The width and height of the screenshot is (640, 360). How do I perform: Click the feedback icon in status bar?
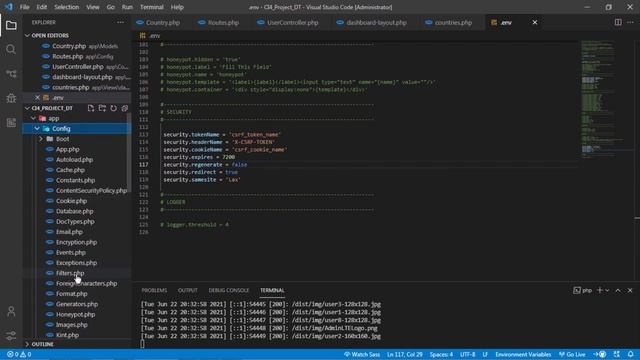click(617, 354)
